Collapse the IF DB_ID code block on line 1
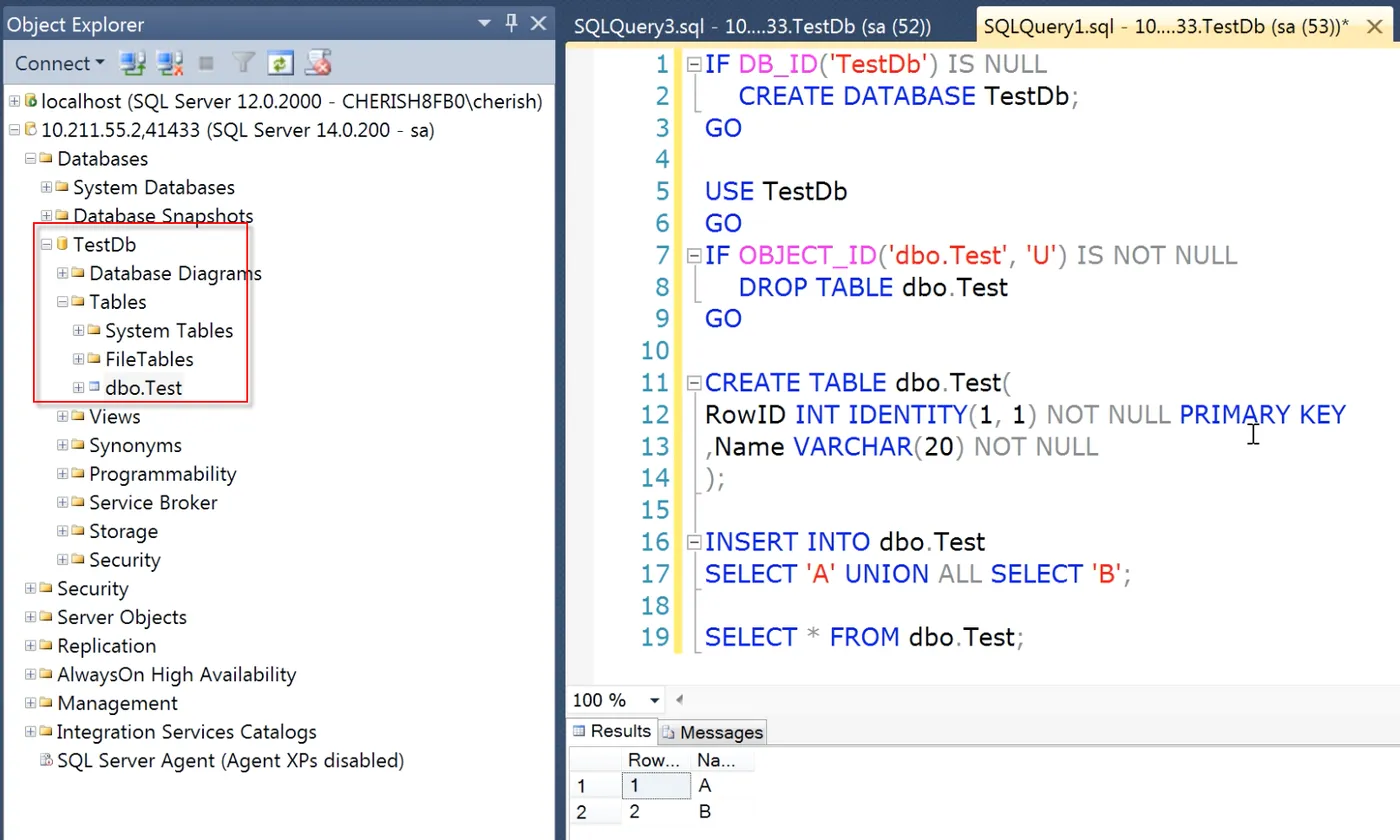The width and height of the screenshot is (1400, 840). click(x=693, y=65)
